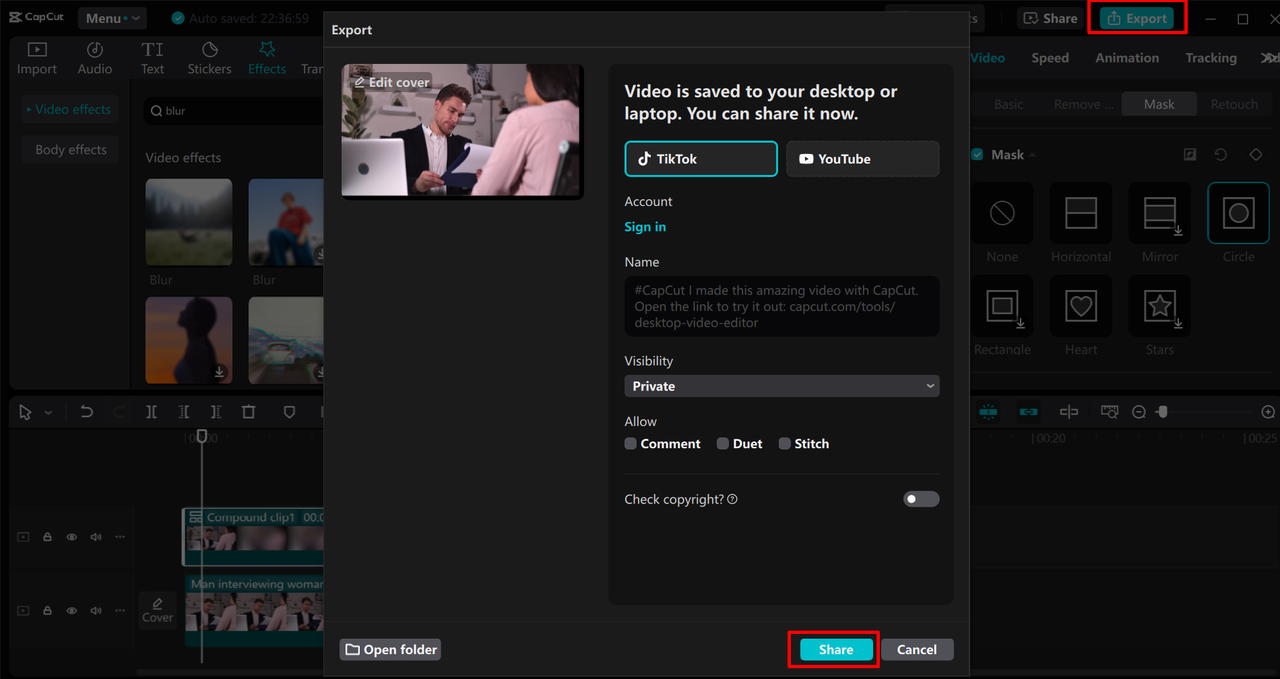
Task: Open the Import media tab
Action: point(37,58)
